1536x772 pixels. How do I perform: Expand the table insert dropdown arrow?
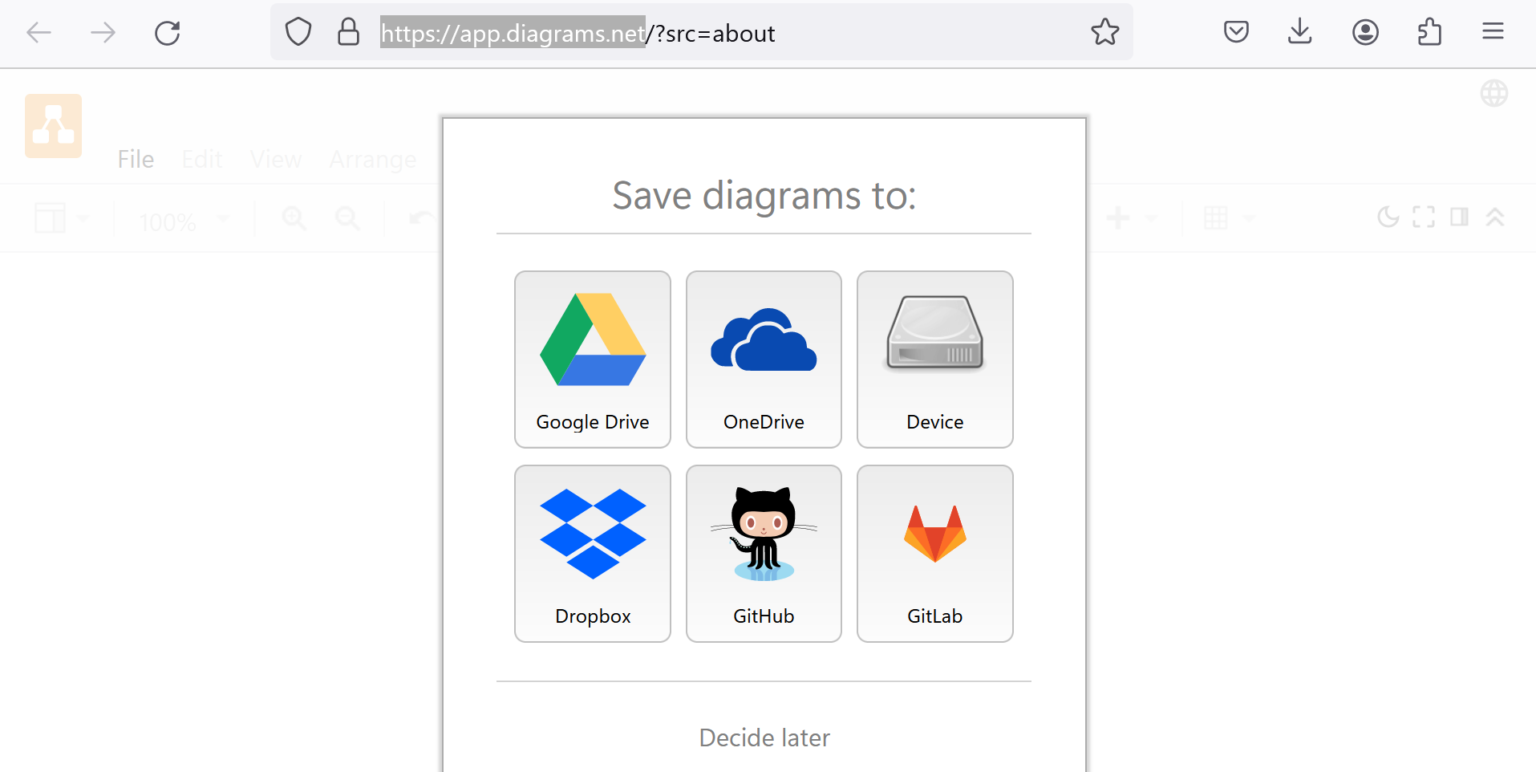[1251, 218]
